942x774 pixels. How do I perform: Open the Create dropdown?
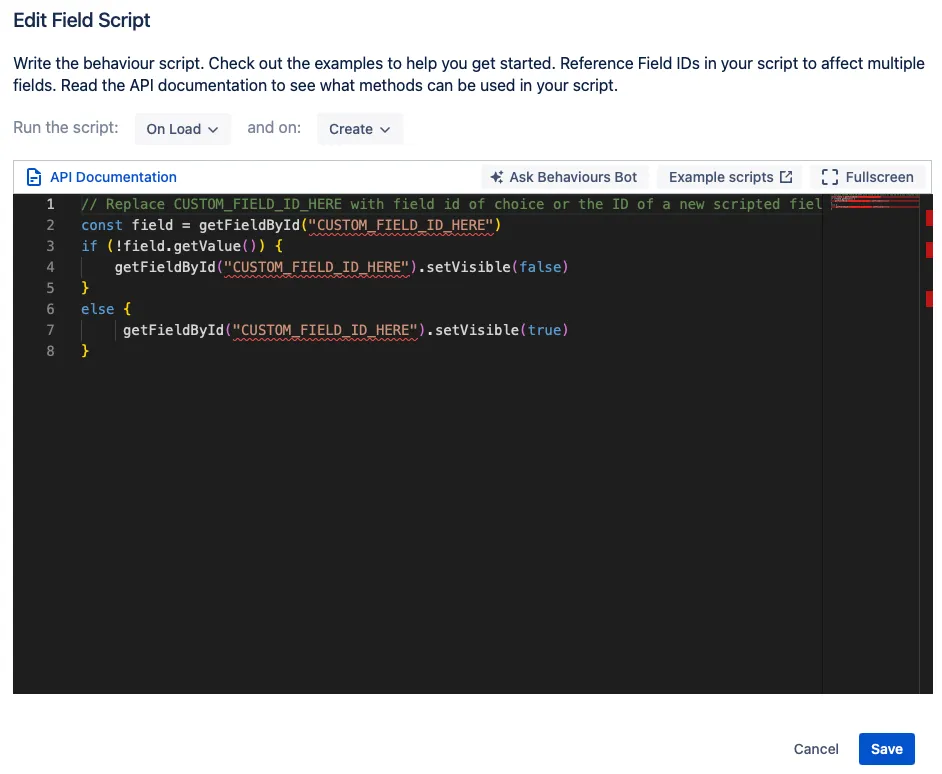pos(360,129)
